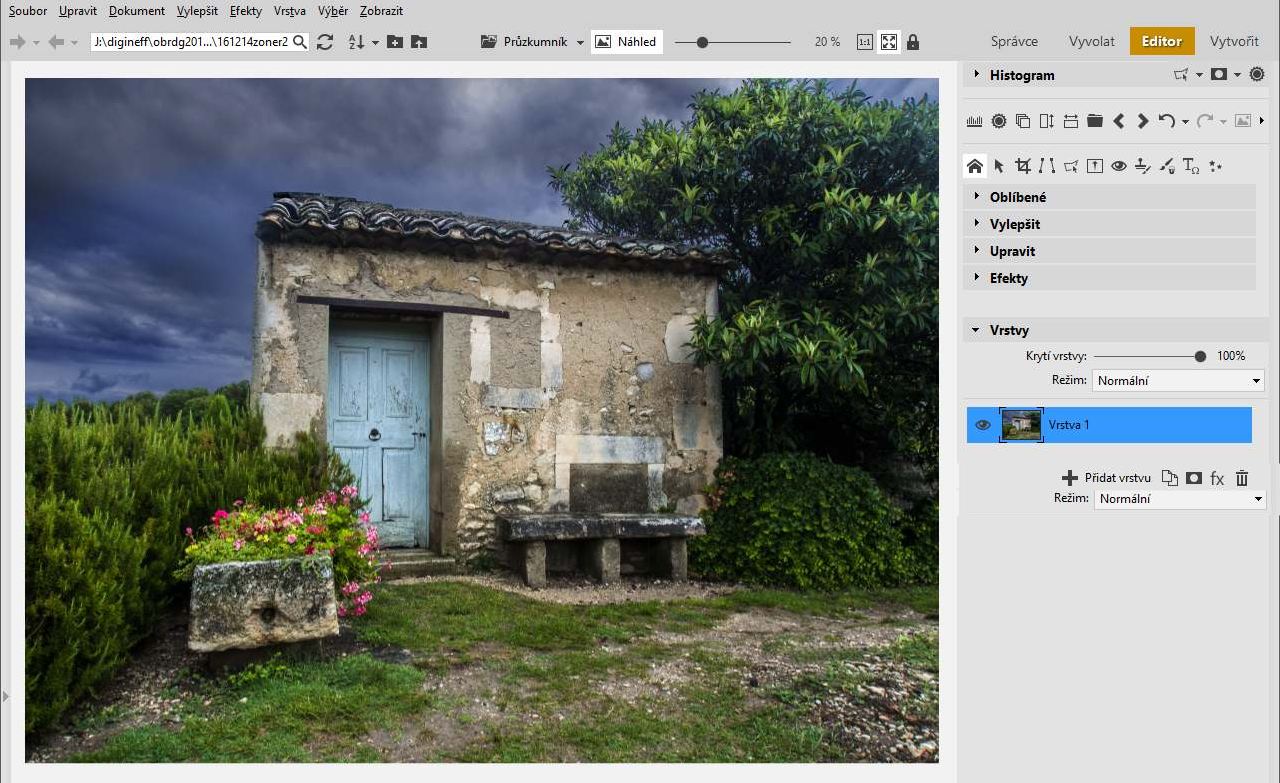Click the new folder plus icon
This screenshot has width=1280, height=783.
pos(395,42)
